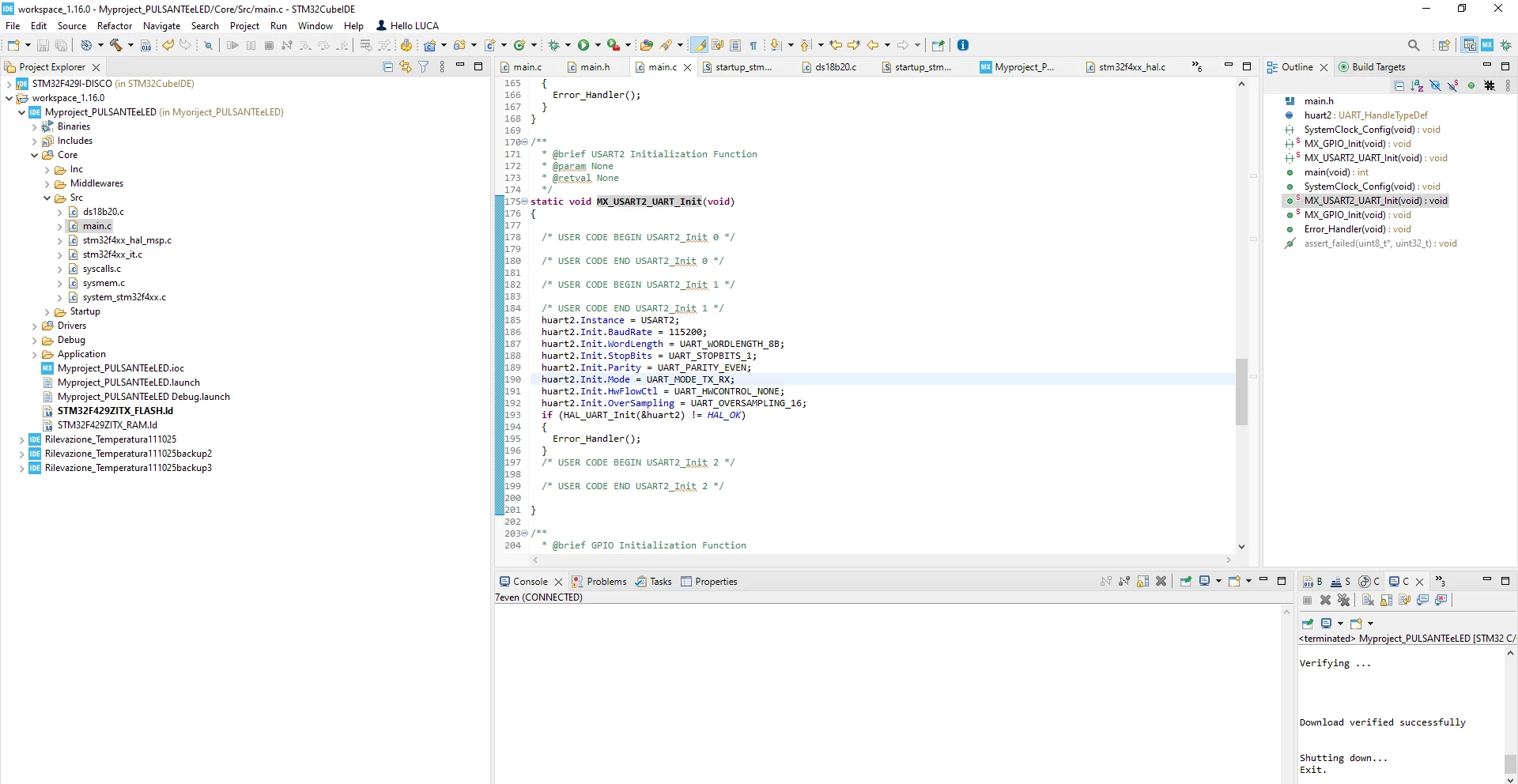The image size is (1518, 784).
Task: Click the editor vertical scrollbar thumb
Action: tap(1241, 391)
